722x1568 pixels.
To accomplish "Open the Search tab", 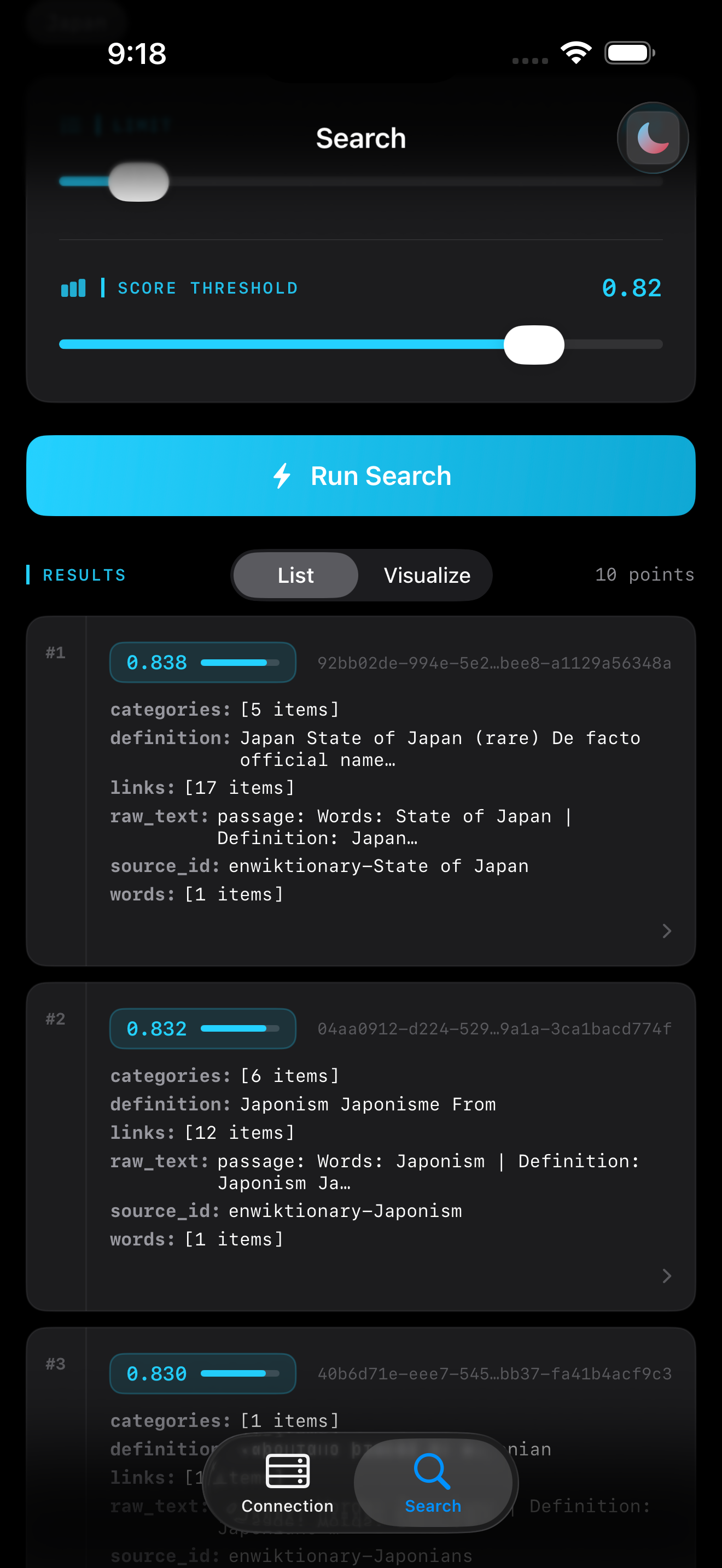I will click(x=433, y=1482).
